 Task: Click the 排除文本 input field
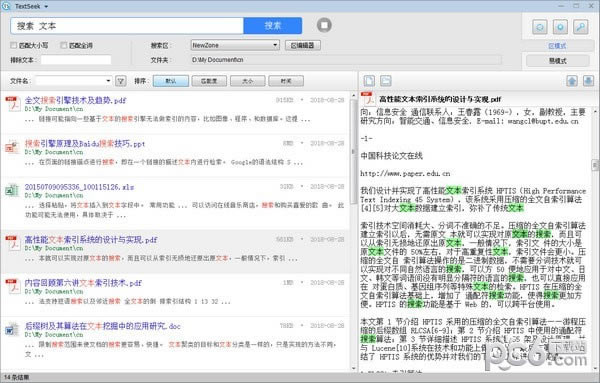click(76, 60)
